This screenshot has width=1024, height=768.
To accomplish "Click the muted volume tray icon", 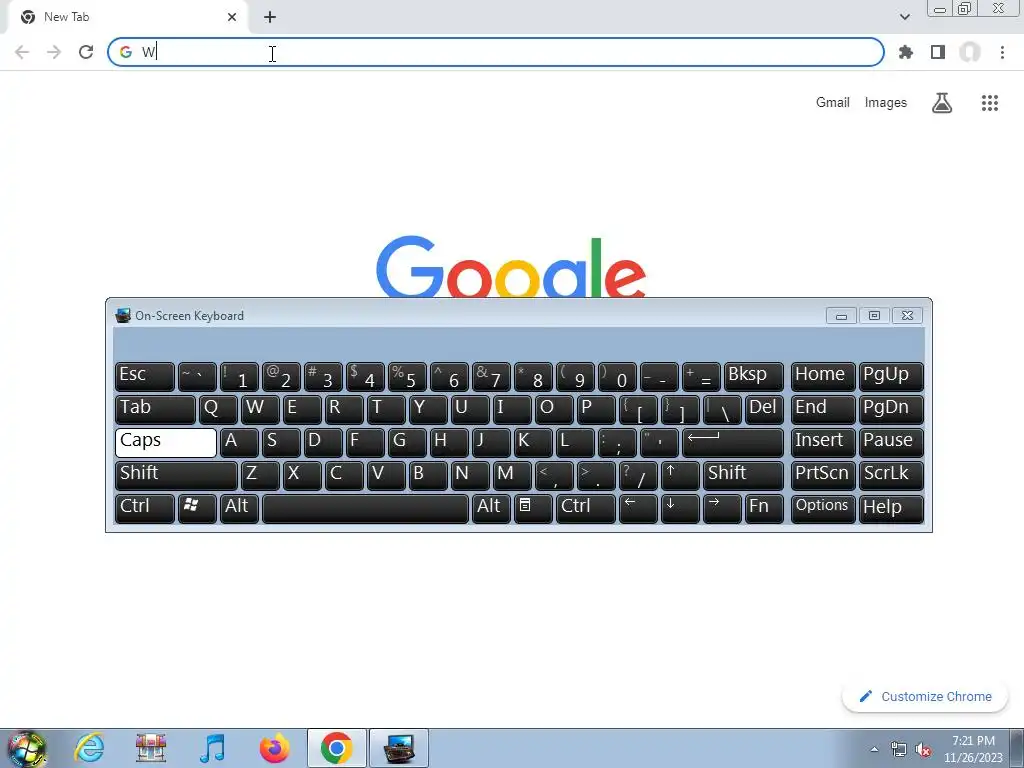I will pos(923,750).
